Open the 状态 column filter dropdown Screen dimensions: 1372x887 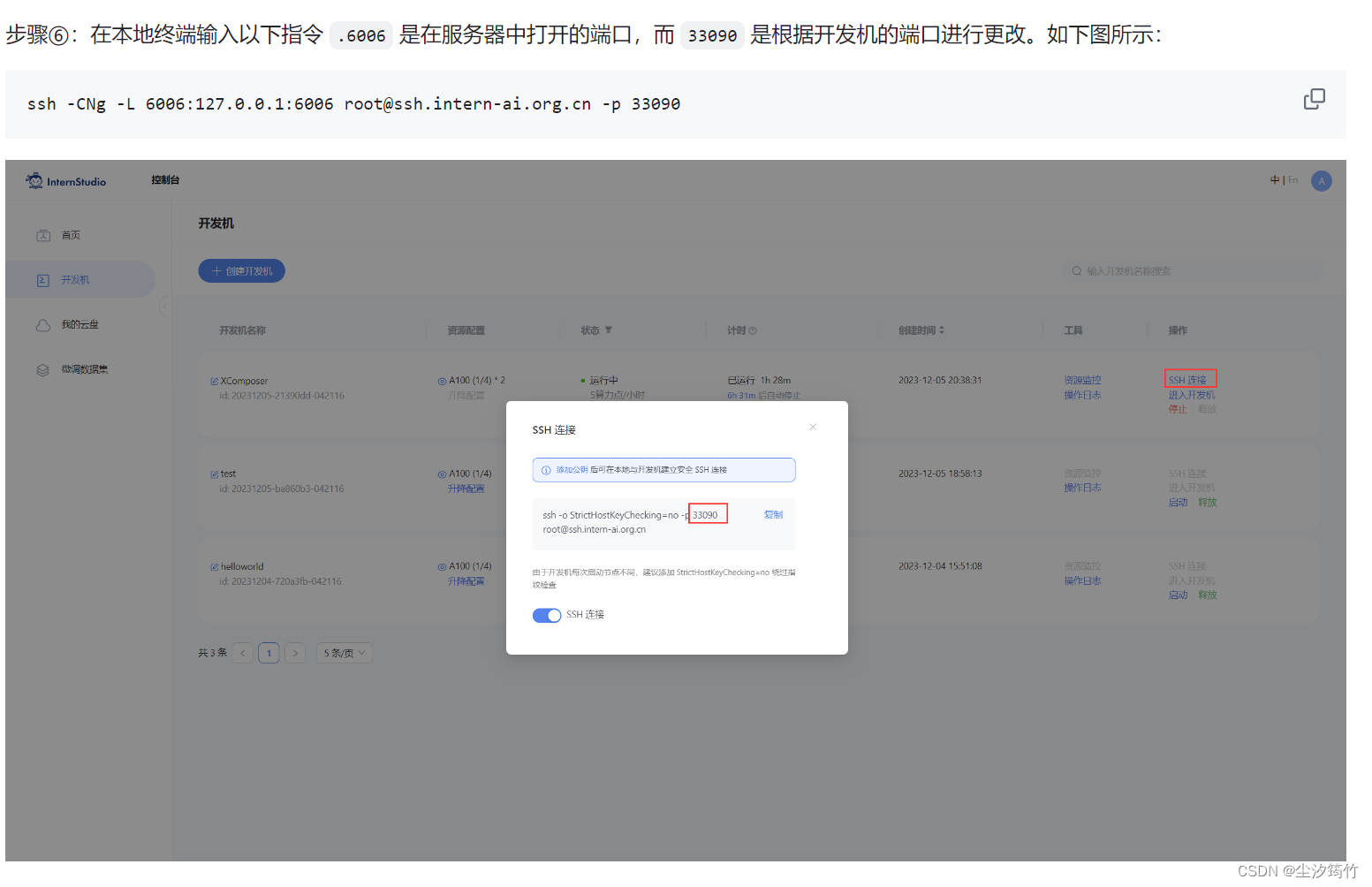[x=608, y=330]
